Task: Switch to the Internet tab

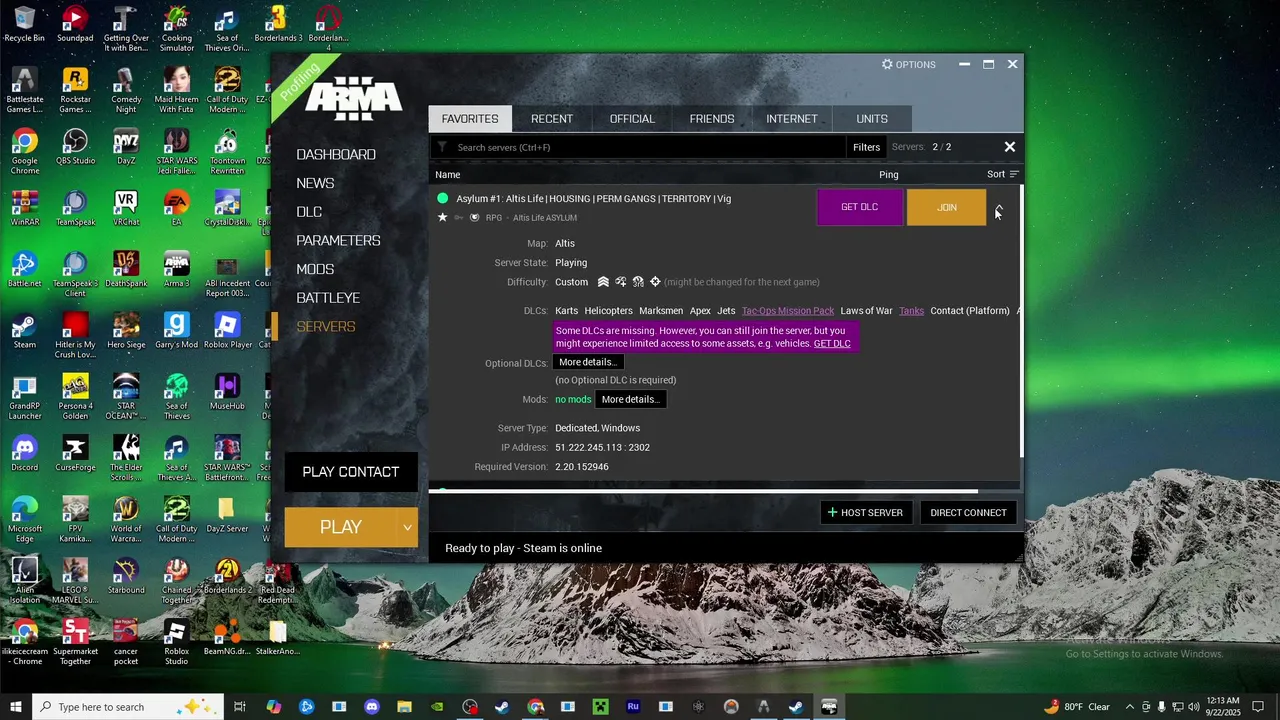Action: 792,118
